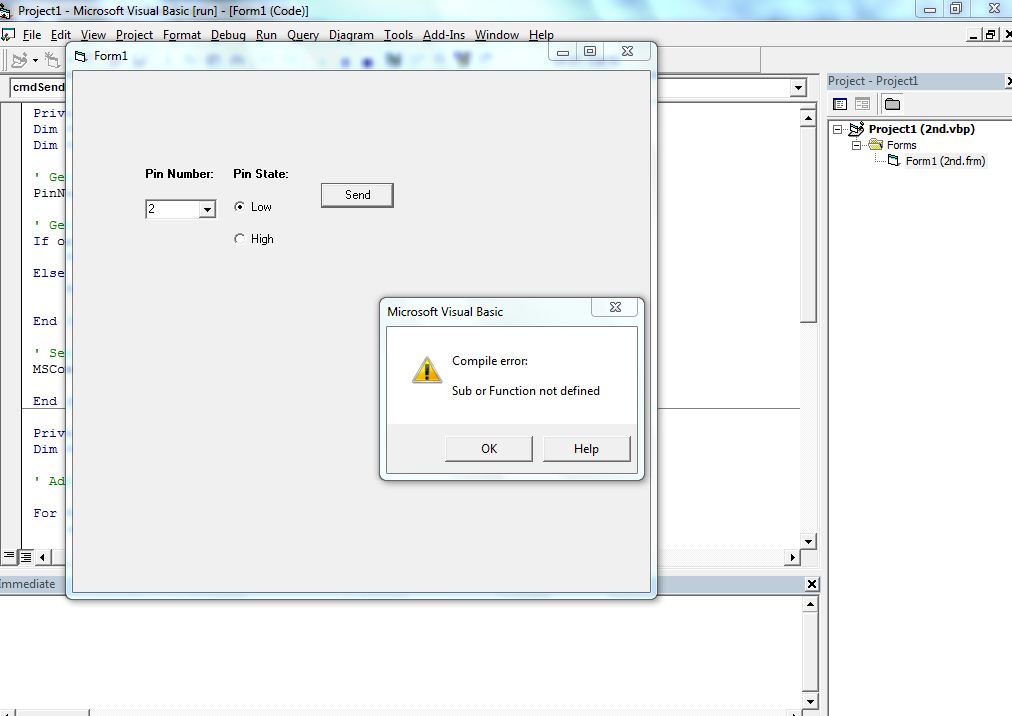Open the Add Project dropdown arrow in toolbar
Image resolution: width=1012 pixels, height=716 pixels.
pos(35,60)
